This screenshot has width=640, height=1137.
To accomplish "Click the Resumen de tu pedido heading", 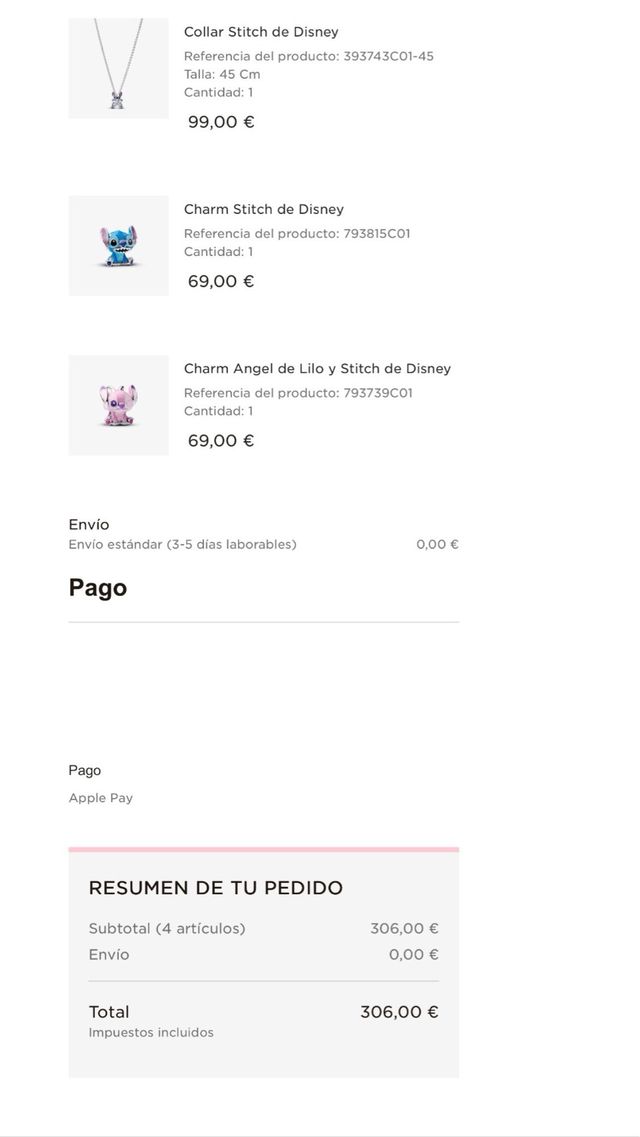I will click(215, 888).
